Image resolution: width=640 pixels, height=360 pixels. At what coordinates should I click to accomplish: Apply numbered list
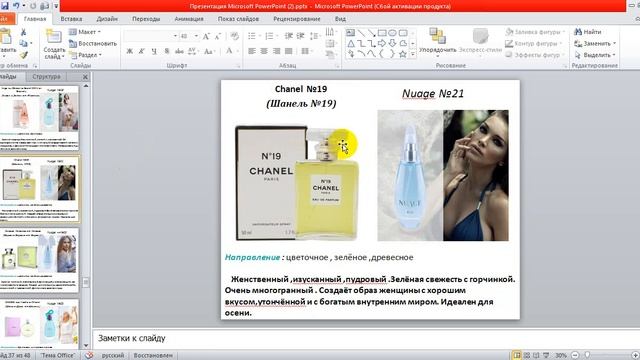[x=270, y=36]
